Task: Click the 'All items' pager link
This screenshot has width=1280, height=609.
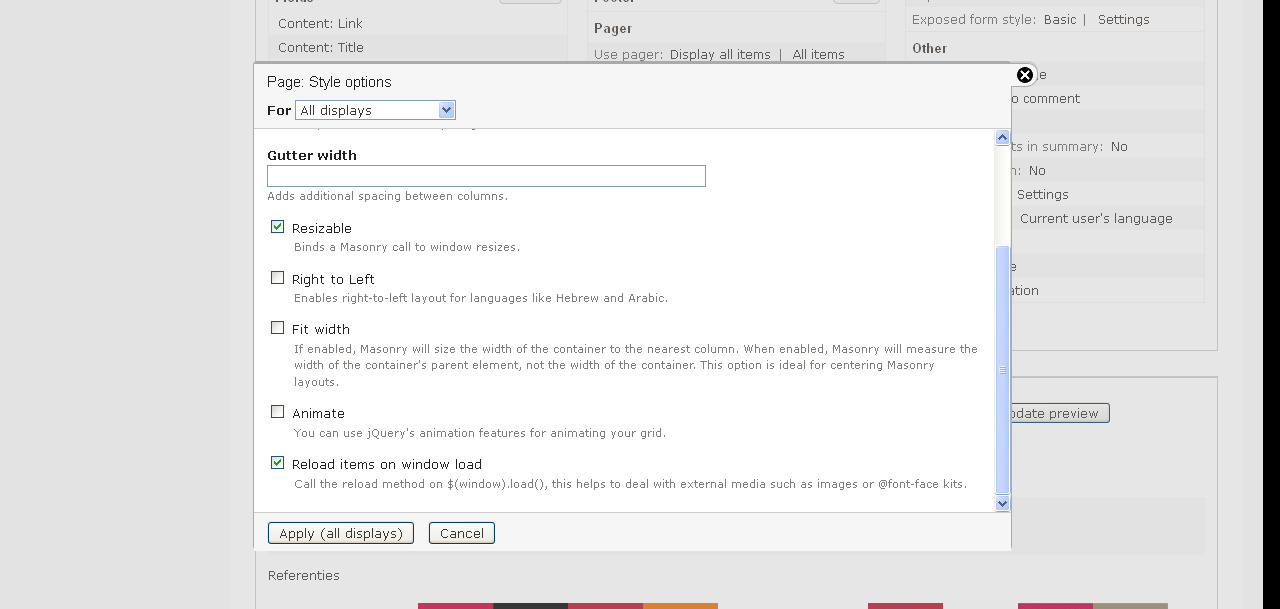Action: tap(819, 54)
